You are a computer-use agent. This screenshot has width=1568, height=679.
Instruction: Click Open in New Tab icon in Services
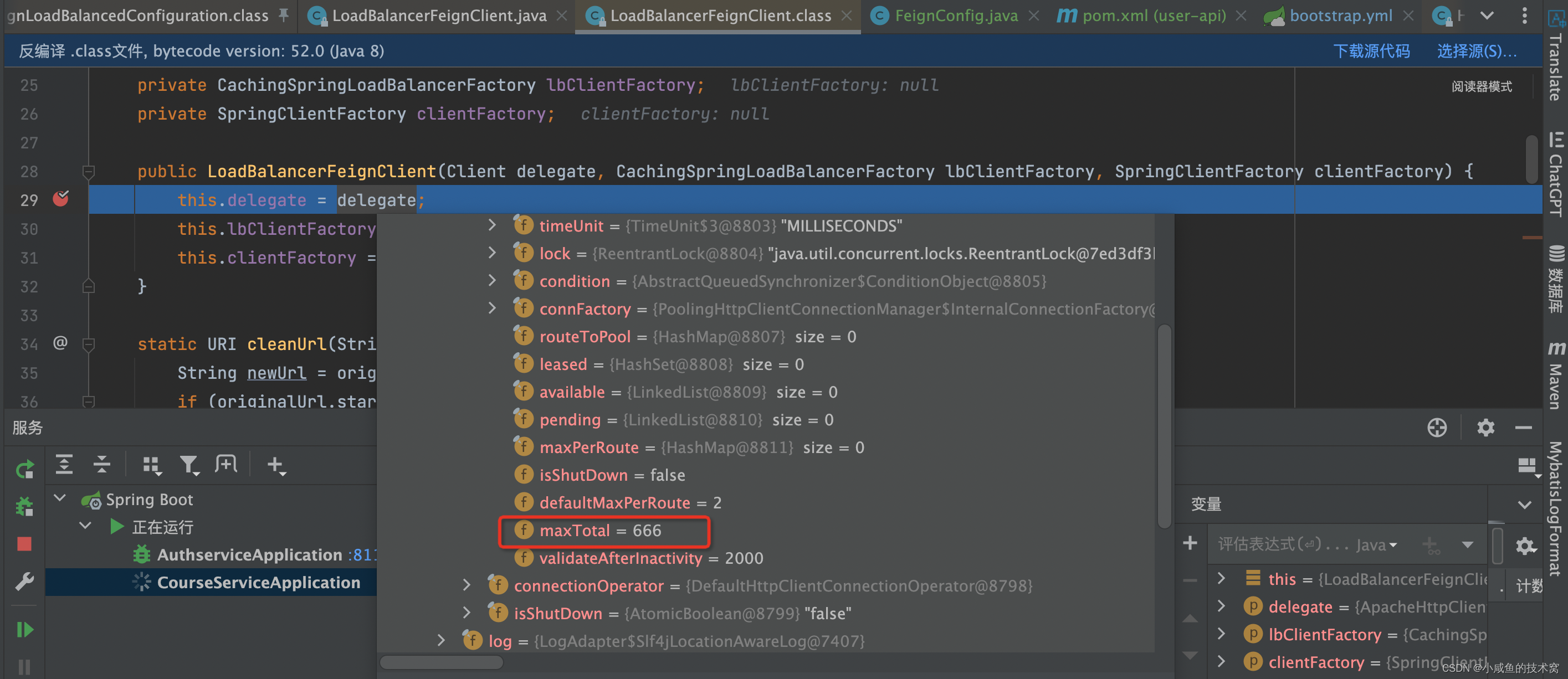pyautogui.click(x=226, y=465)
